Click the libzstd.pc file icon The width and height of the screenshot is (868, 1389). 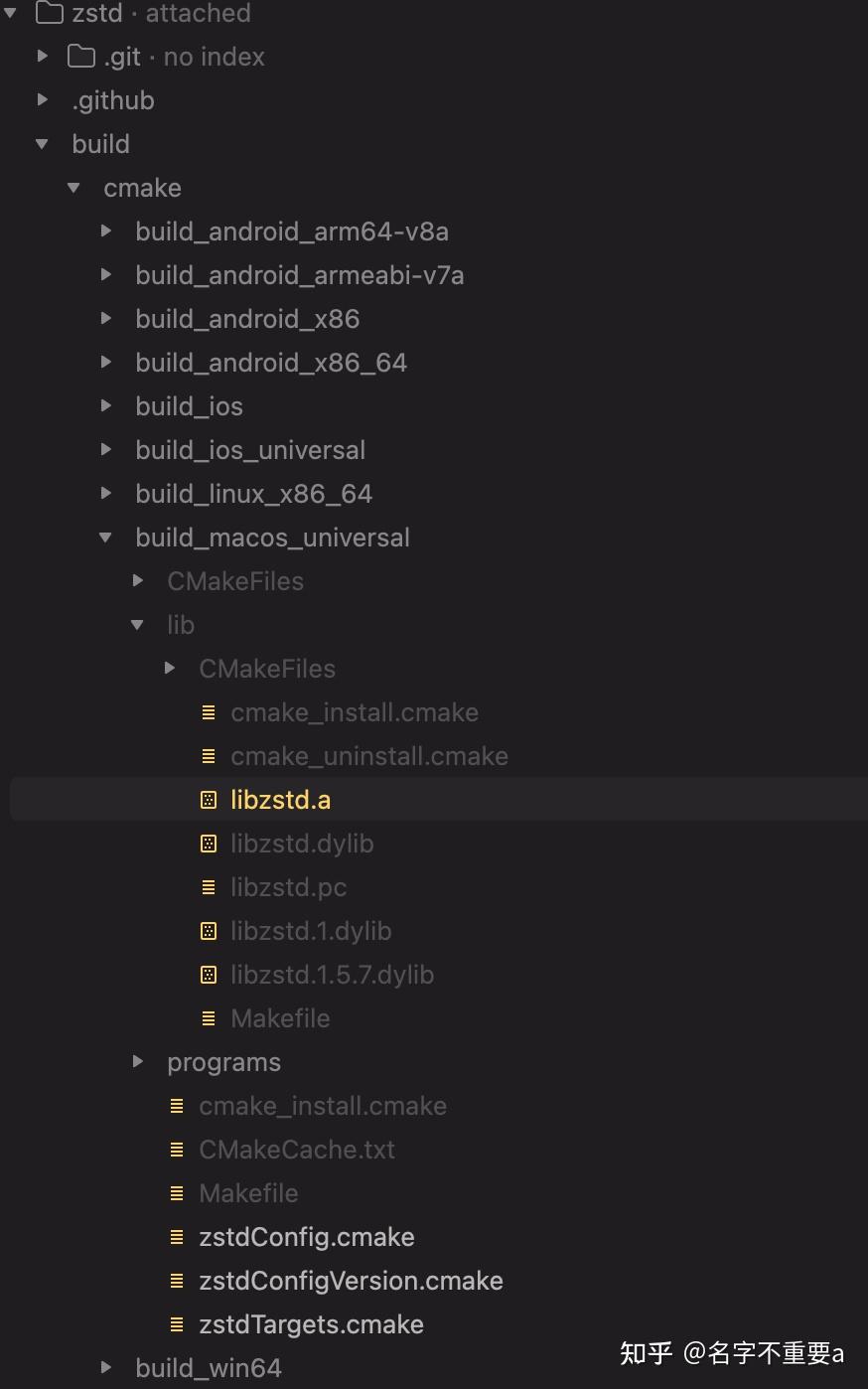[209, 887]
